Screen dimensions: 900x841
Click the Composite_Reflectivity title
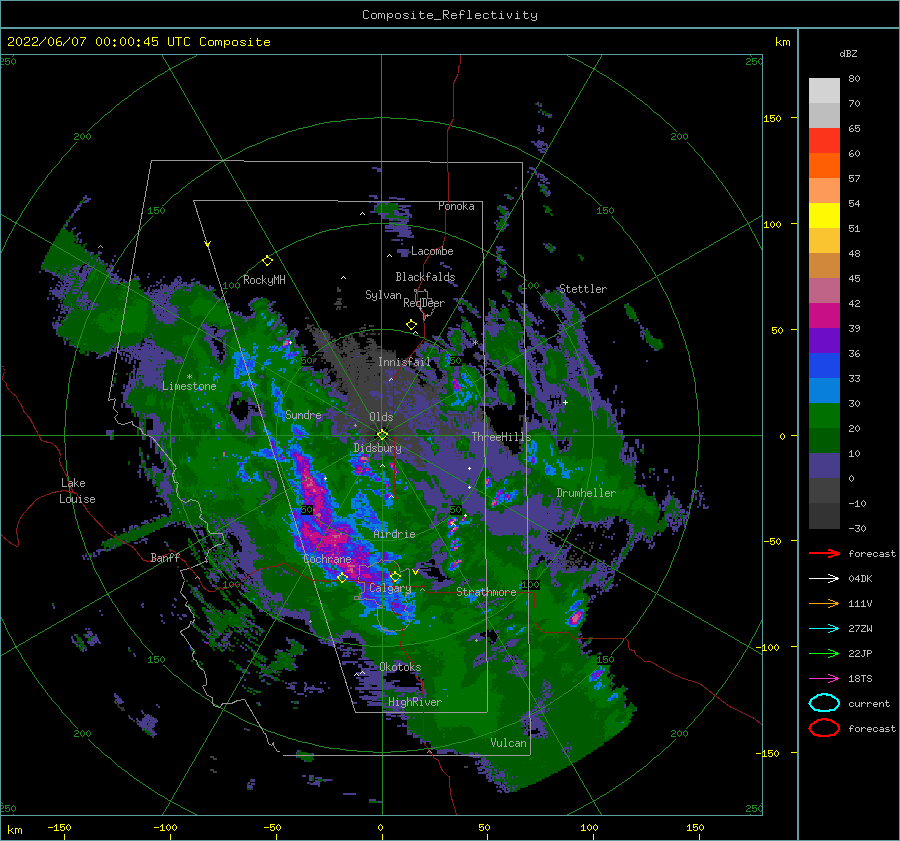coord(450,15)
